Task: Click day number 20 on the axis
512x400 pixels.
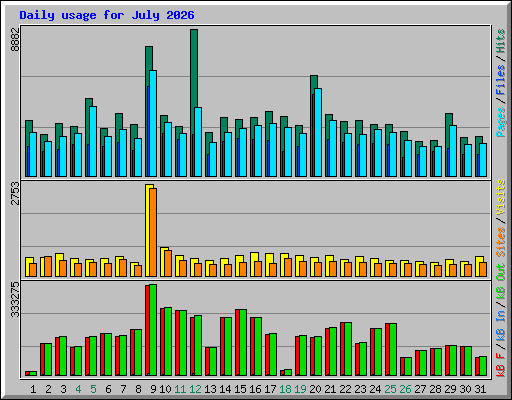Action: tap(315, 389)
